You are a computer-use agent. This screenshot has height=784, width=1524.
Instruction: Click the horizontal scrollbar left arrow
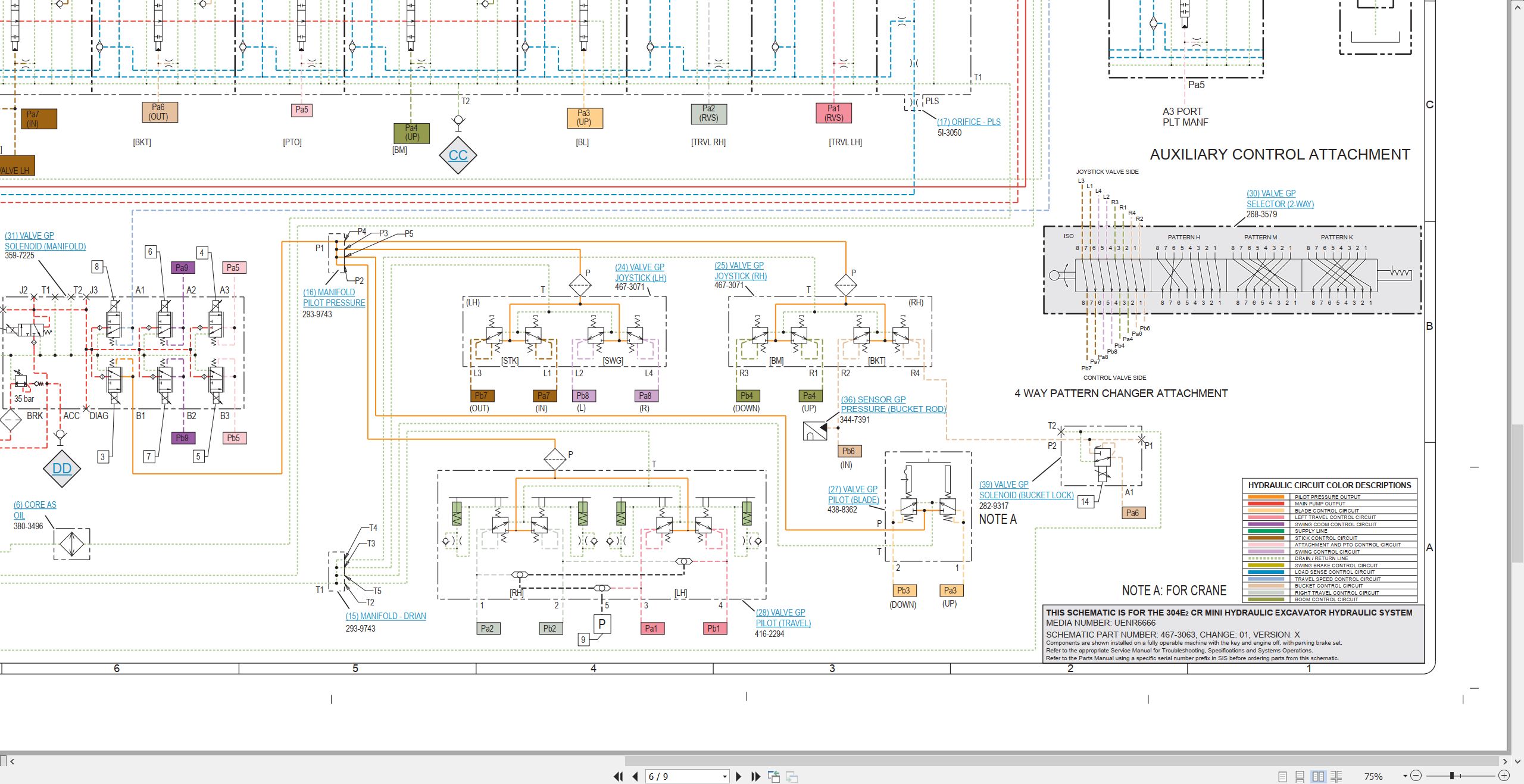[x=12, y=761]
